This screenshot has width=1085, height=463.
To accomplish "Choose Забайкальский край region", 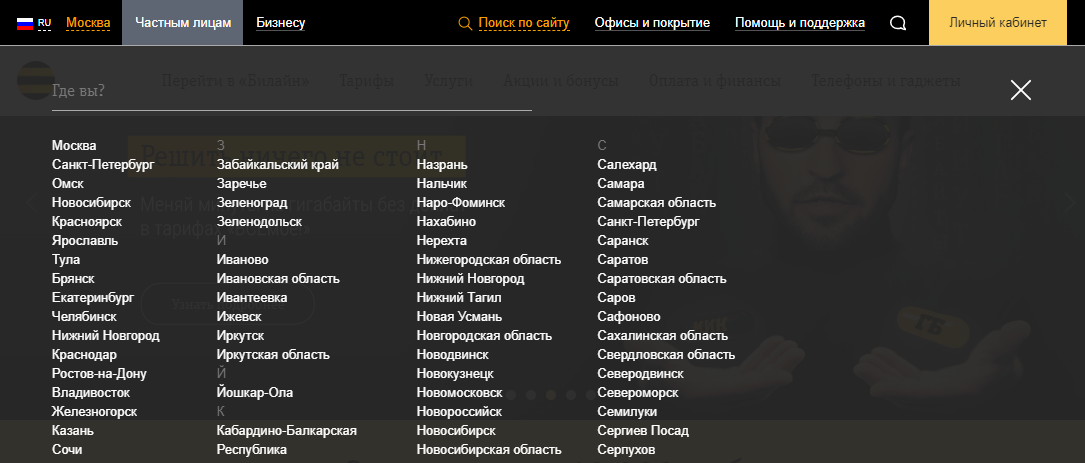I will [x=277, y=165].
